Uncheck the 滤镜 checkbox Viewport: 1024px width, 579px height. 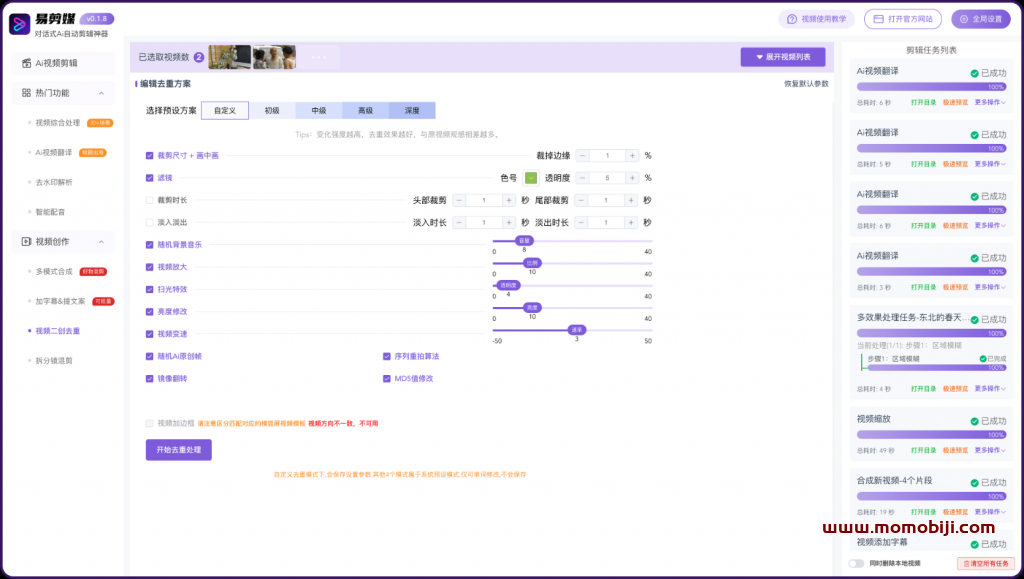[x=149, y=178]
